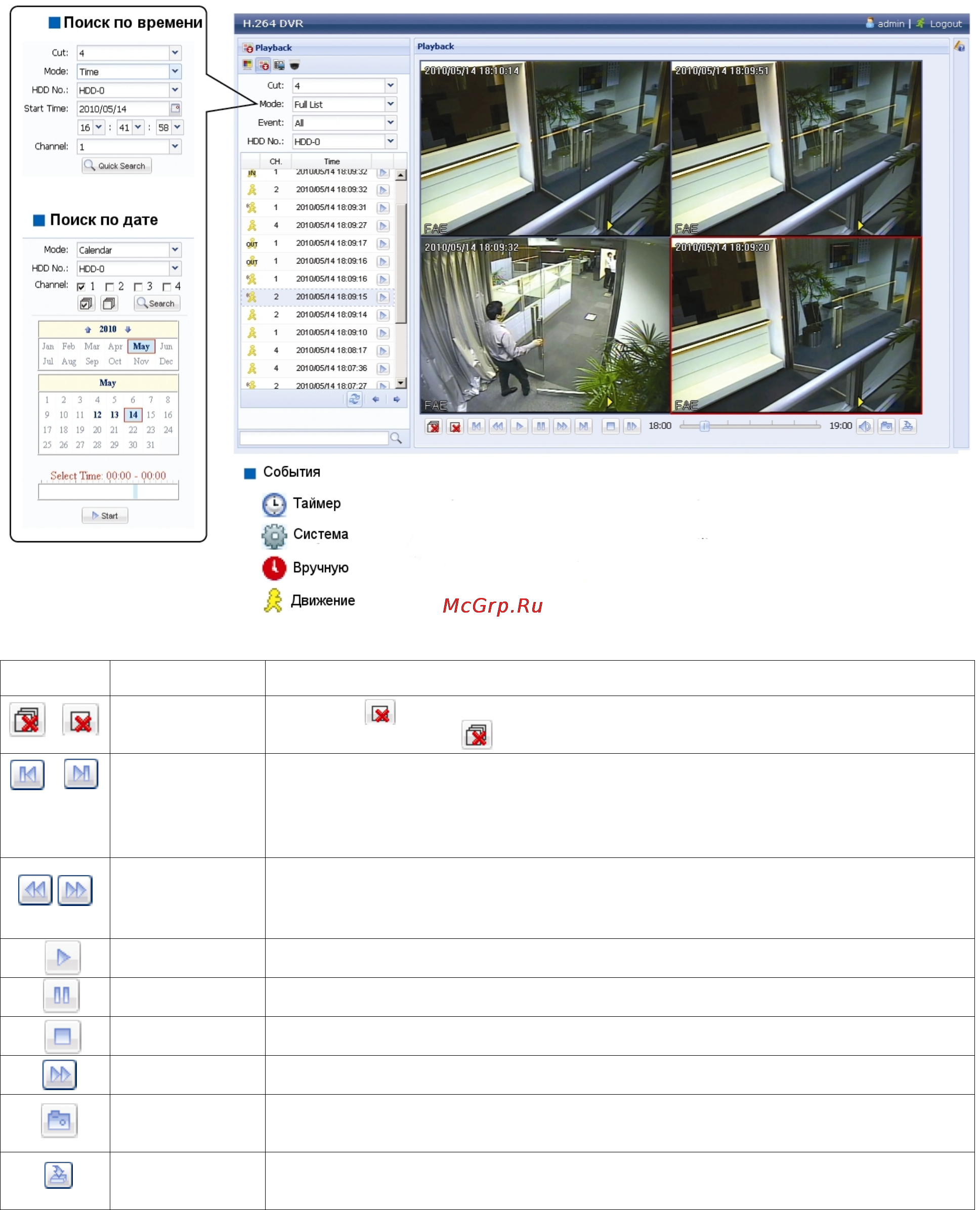Click magnifier icon beside the search box
The width and height of the screenshot is (980, 1210).
(397, 439)
